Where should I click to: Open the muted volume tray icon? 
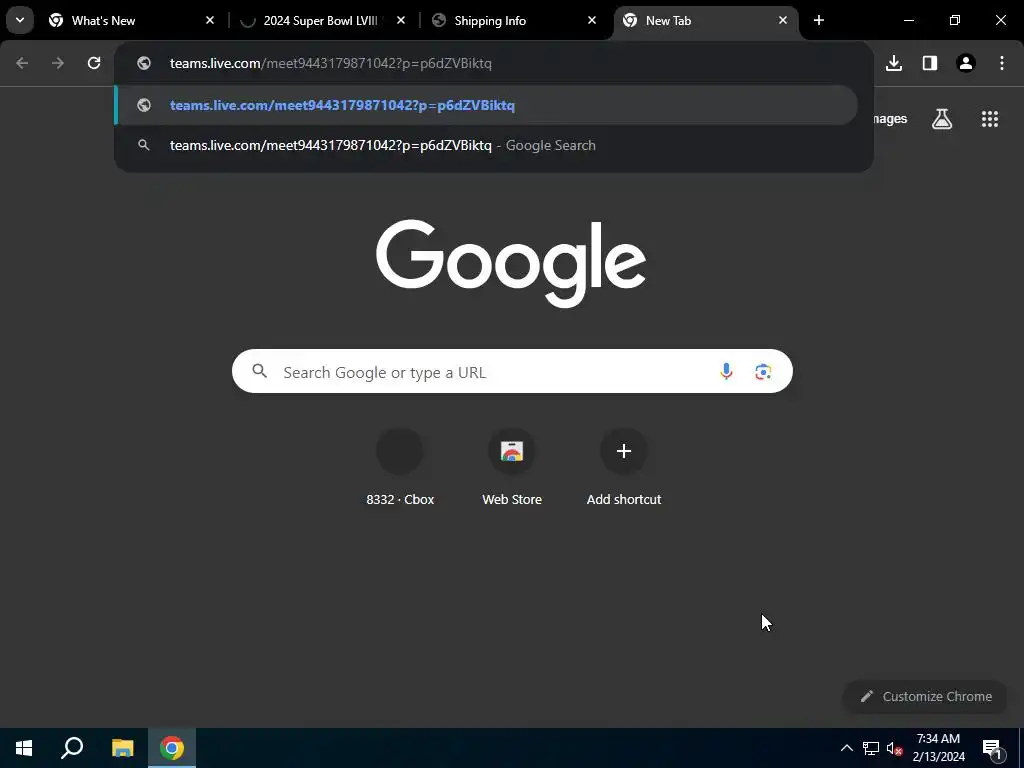894,748
